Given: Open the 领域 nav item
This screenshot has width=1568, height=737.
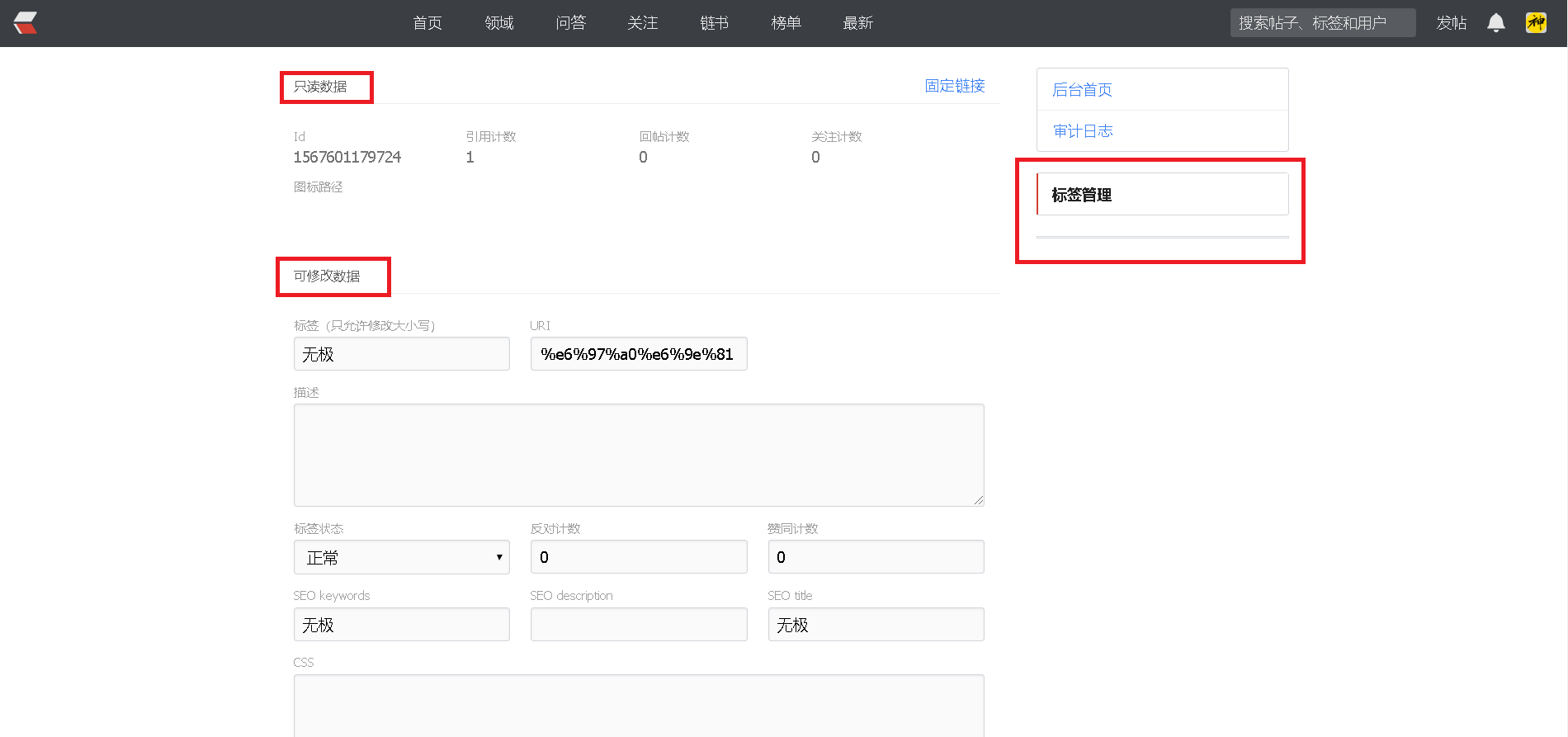Looking at the screenshot, I should click(499, 23).
